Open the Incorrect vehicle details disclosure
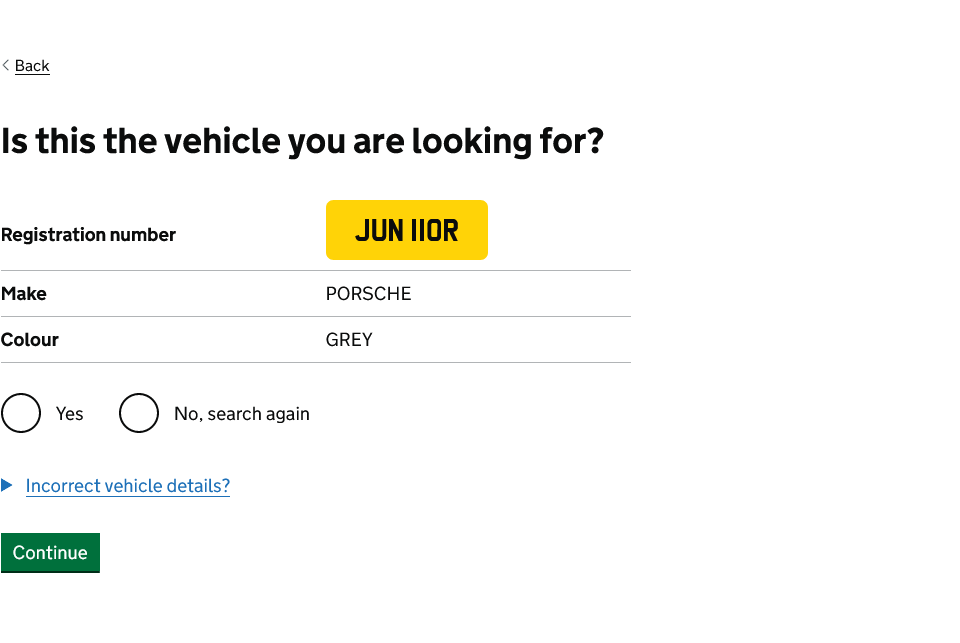Image resolution: width=960 pixels, height=643 pixels. pos(127,486)
